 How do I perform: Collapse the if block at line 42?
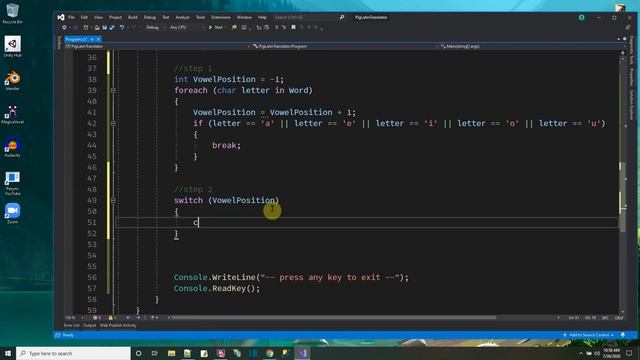[113, 123]
